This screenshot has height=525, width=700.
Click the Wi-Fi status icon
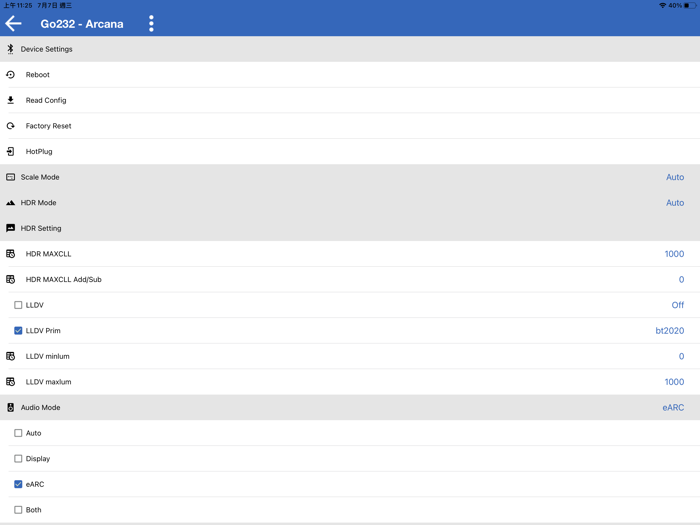pyautogui.click(x=662, y=5)
